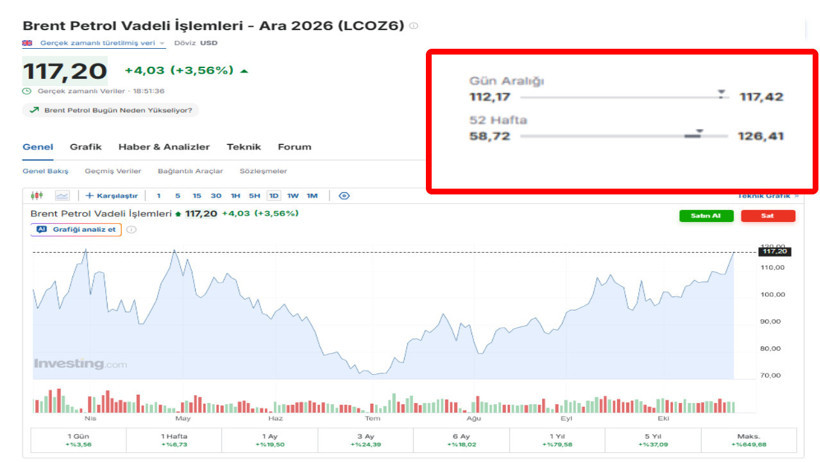The height and width of the screenshot is (462, 820).
Task: Open the Teknik Grafik link
Action: [x=768, y=196]
